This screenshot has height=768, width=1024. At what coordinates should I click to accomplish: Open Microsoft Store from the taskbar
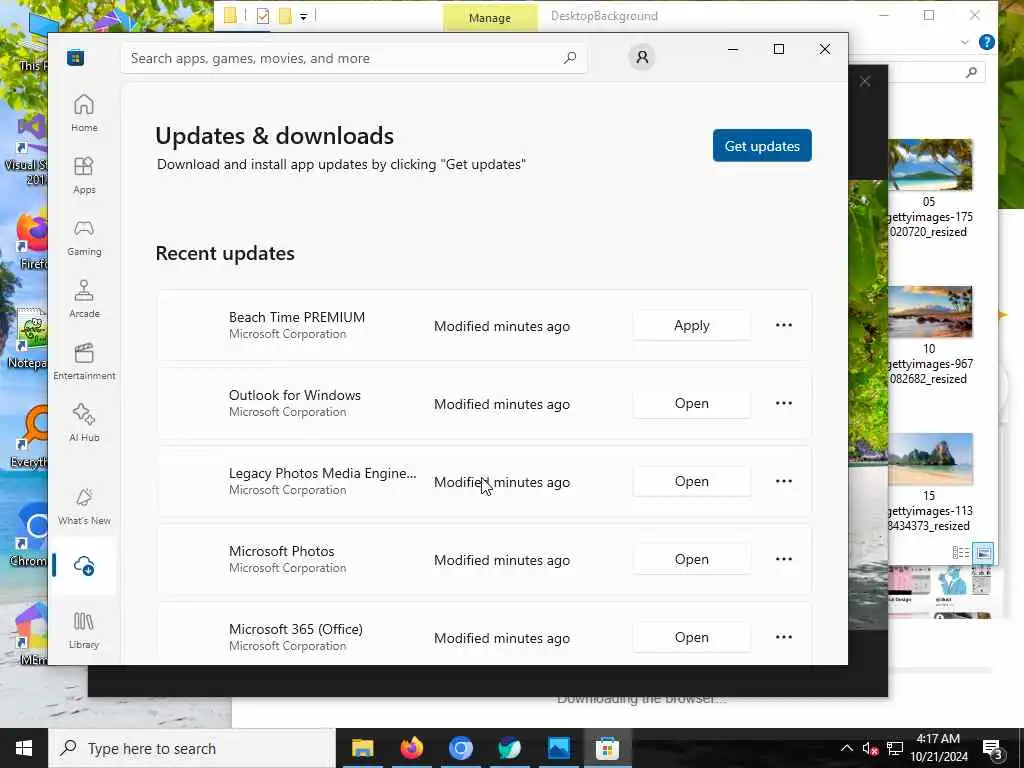(607, 748)
